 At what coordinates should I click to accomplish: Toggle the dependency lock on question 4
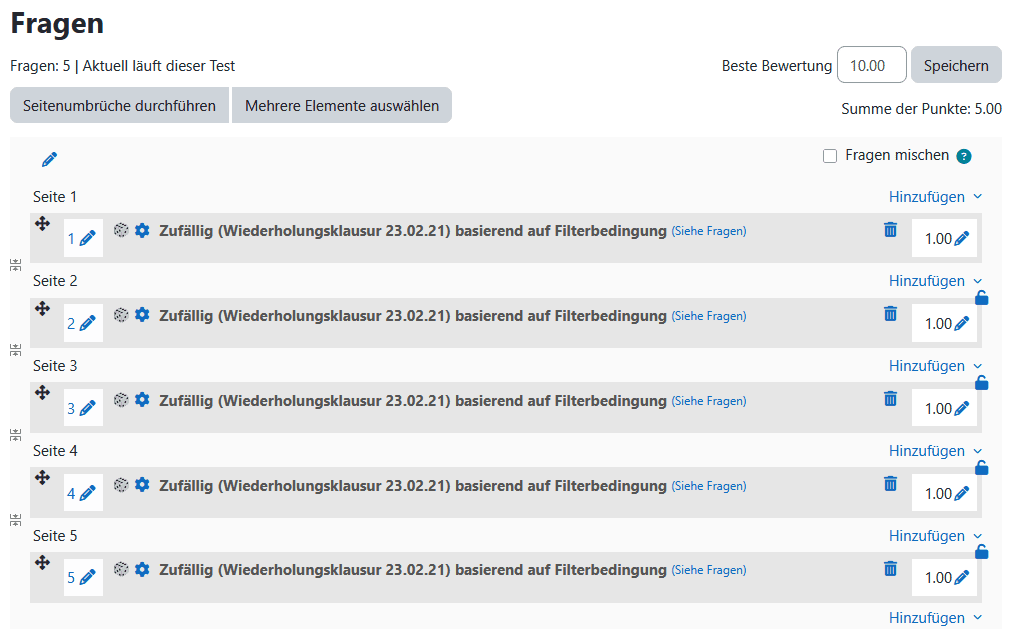coord(982,468)
